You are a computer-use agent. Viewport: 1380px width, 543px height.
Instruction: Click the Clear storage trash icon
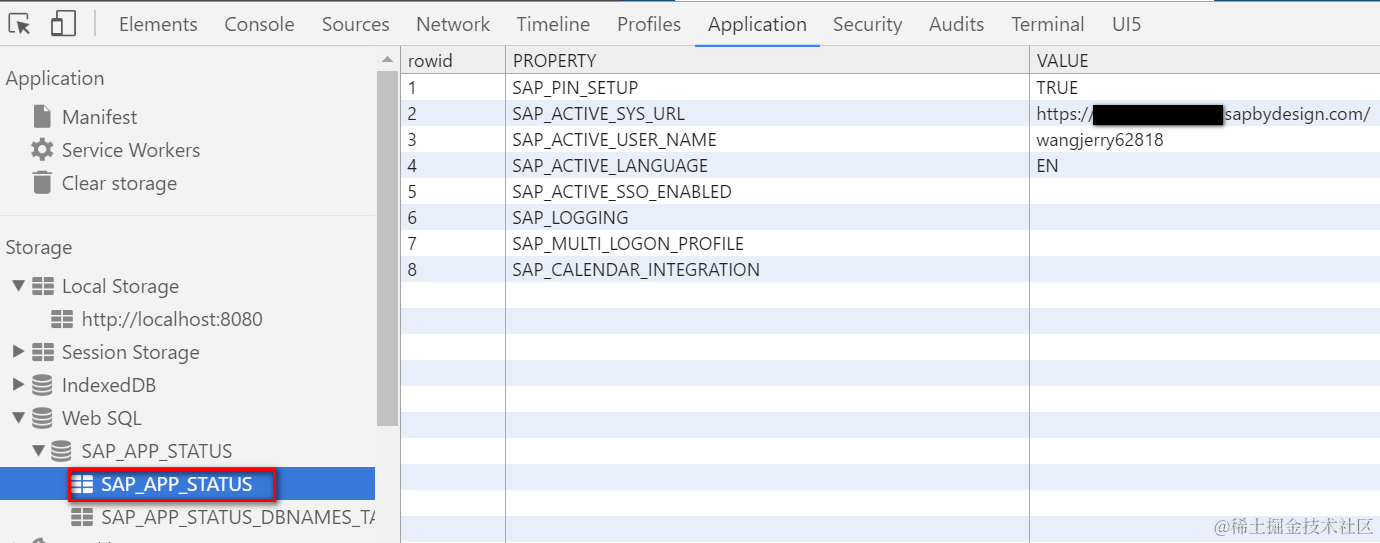click(42, 183)
